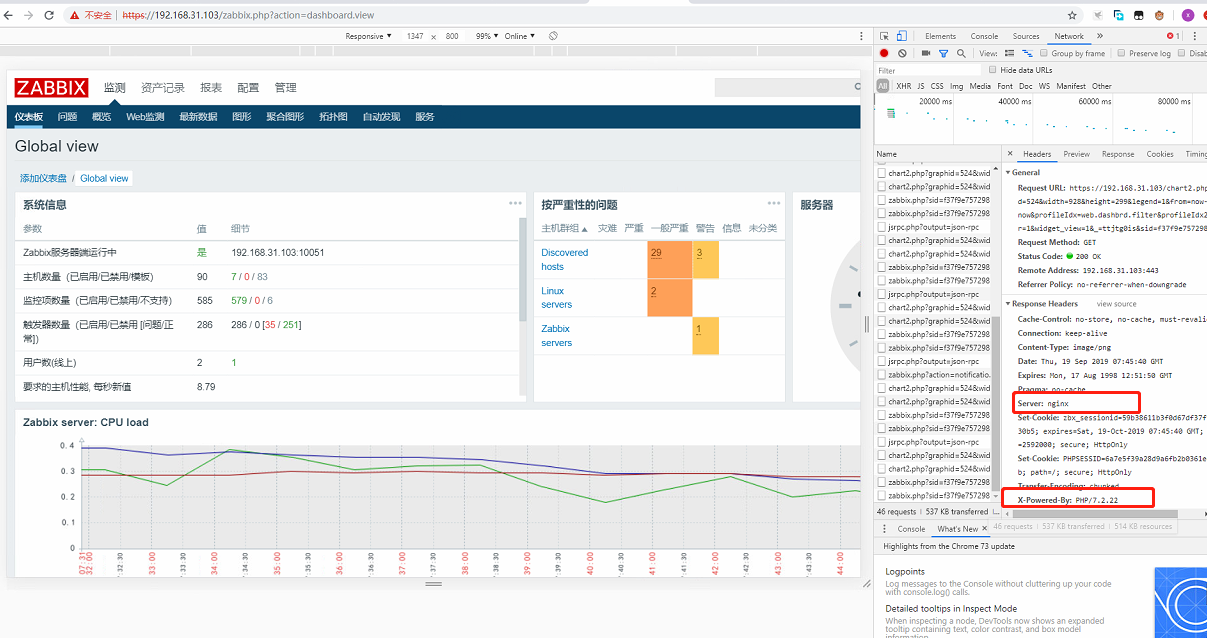Activate the inspect element picker icon

tap(883, 36)
